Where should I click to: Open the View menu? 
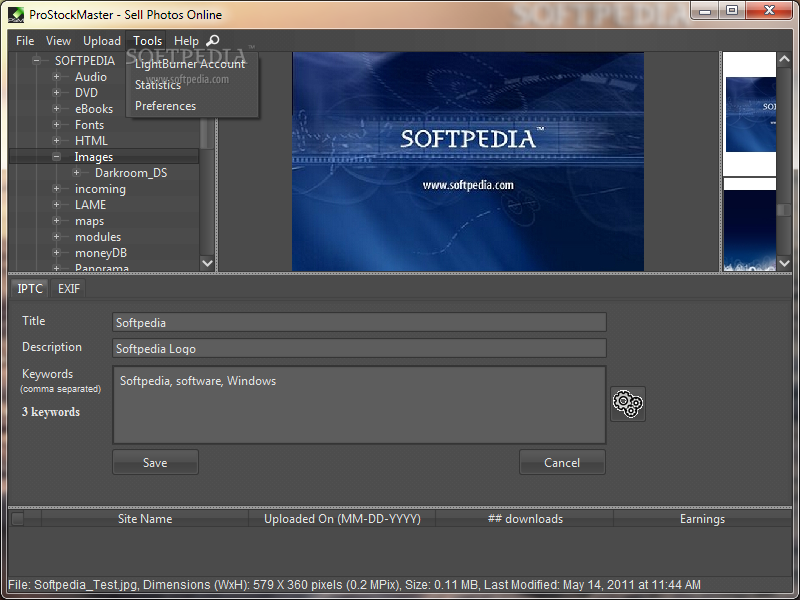[58, 41]
